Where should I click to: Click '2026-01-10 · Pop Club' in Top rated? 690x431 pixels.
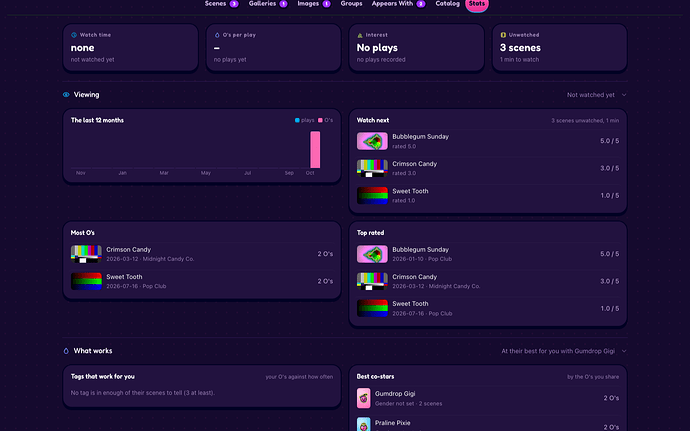[422, 259]
